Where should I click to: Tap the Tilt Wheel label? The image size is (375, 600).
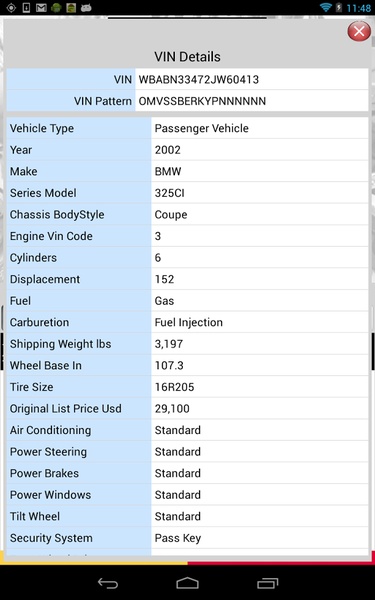pos(35,516)
